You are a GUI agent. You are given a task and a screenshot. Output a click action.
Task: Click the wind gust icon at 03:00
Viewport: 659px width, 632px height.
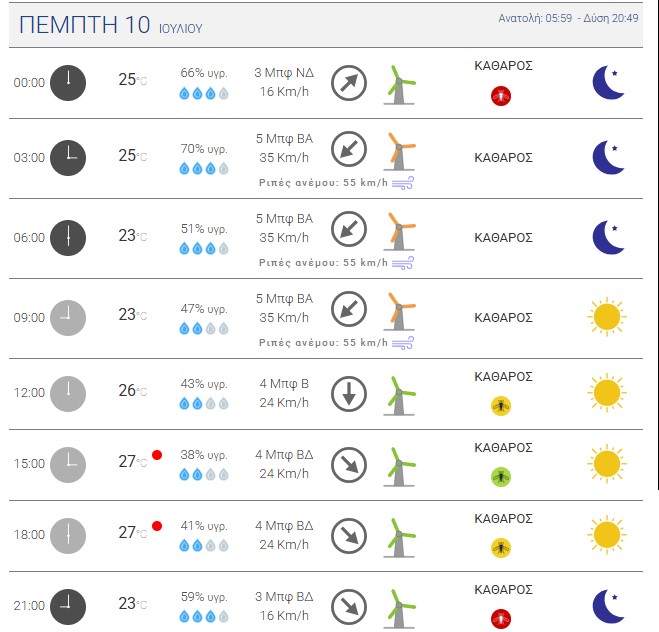tap(403, 183)
